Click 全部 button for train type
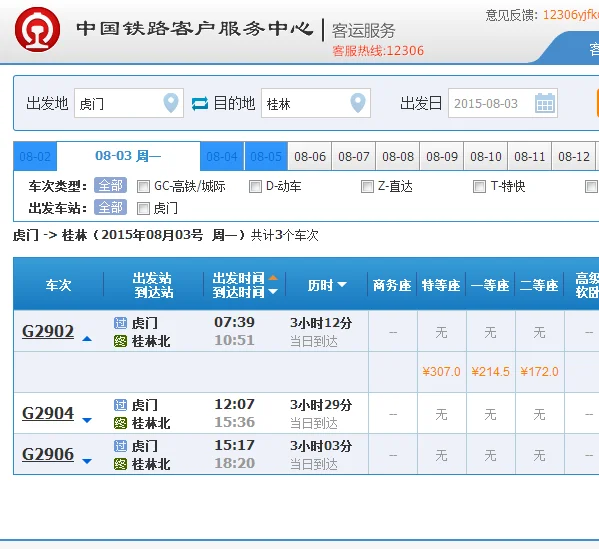Viewport: 599px width, 549px height. click(110, 186)
